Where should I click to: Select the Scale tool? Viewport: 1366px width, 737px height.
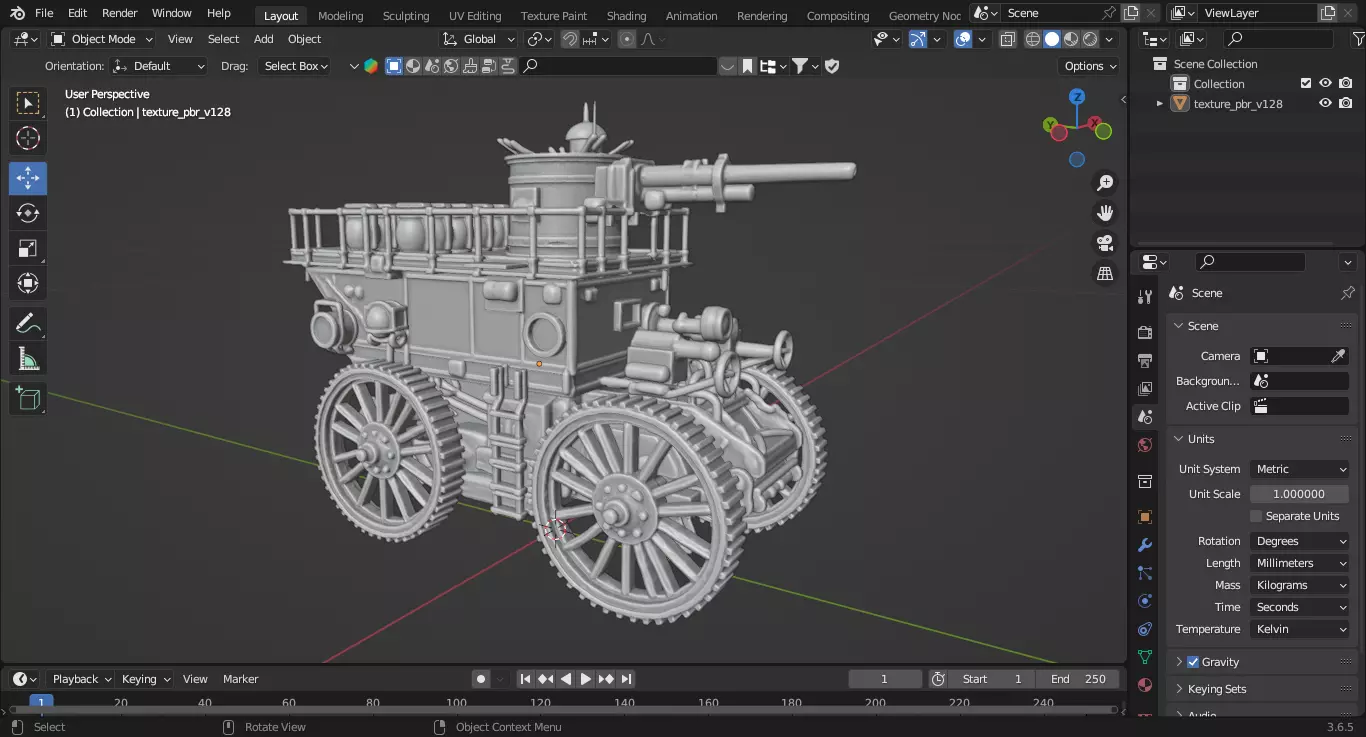(28, 248)
